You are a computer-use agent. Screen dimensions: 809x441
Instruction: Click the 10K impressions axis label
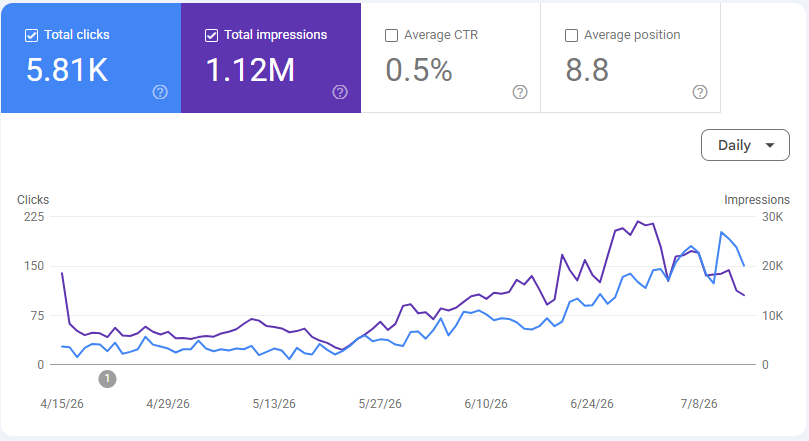(x=772, y=316)
